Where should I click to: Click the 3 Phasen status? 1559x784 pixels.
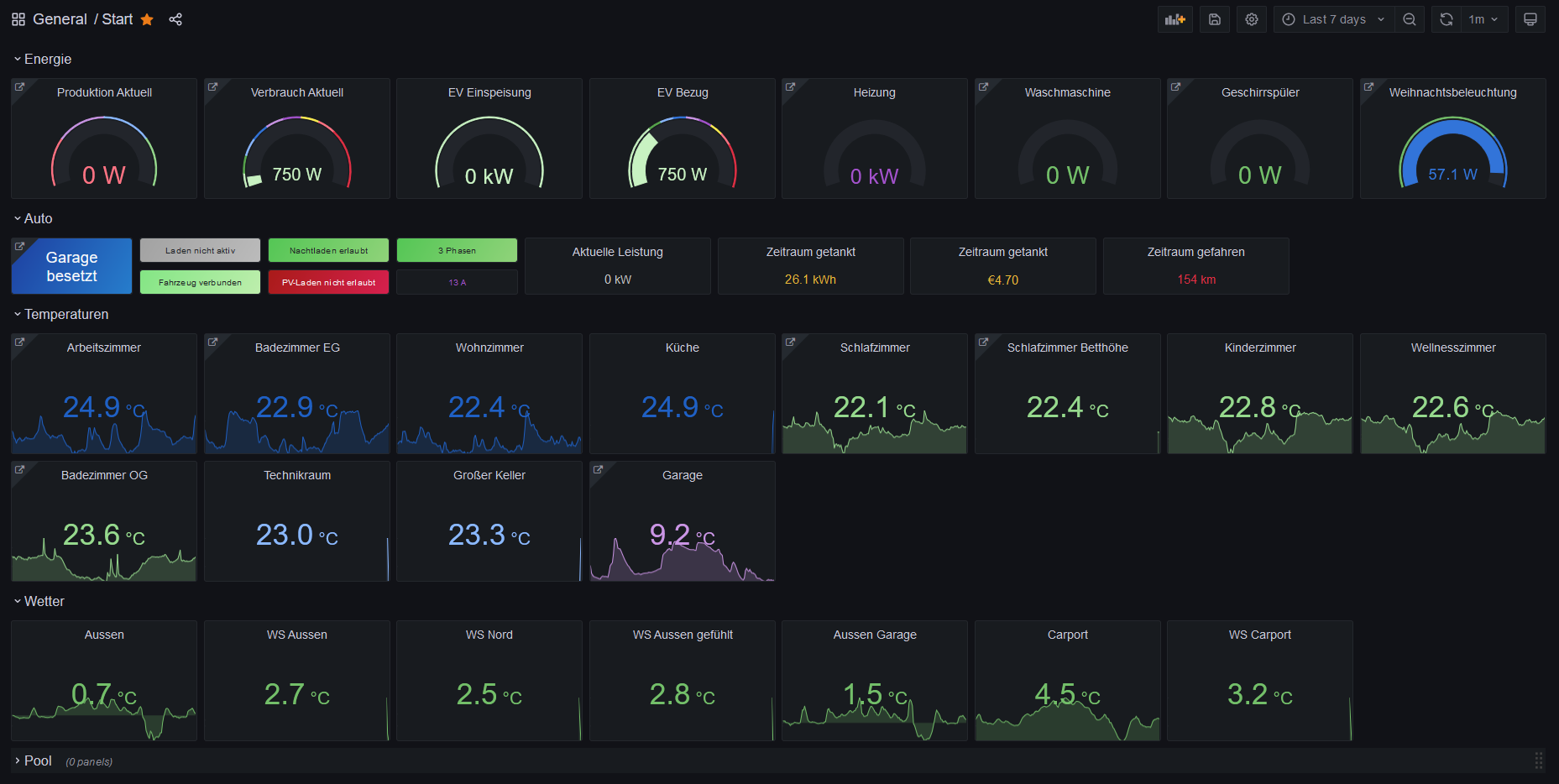coord(457,250)
